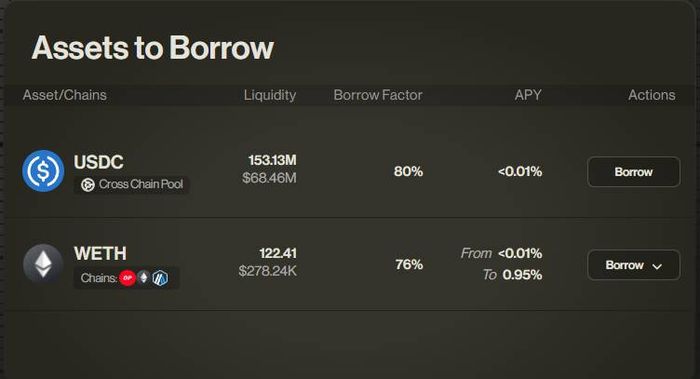Click the Cross Chain Pool badge
Screen dimensions: 700x379
pos(132,184)
